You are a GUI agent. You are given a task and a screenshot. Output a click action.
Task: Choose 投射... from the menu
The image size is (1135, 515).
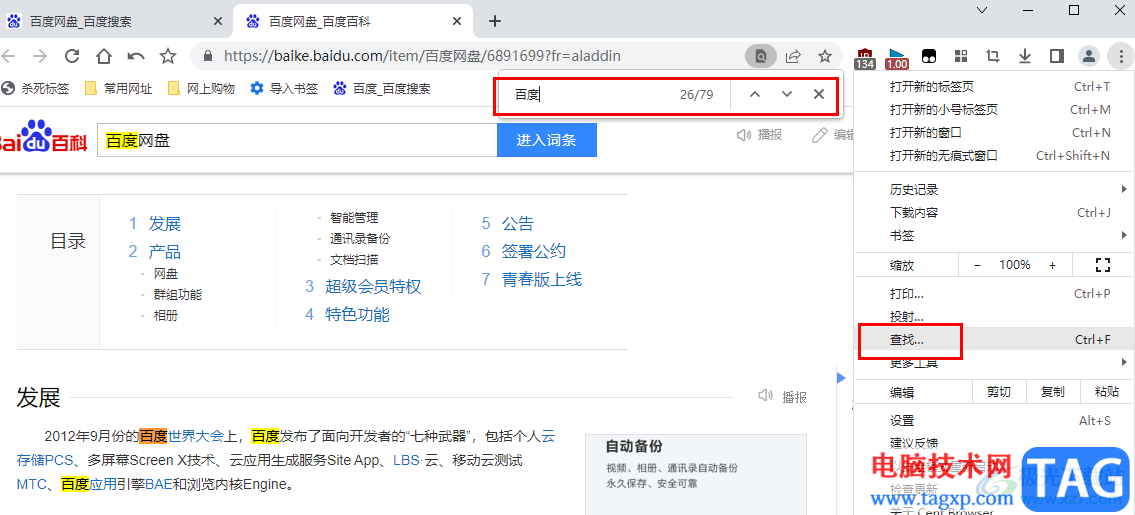point(992,317)
